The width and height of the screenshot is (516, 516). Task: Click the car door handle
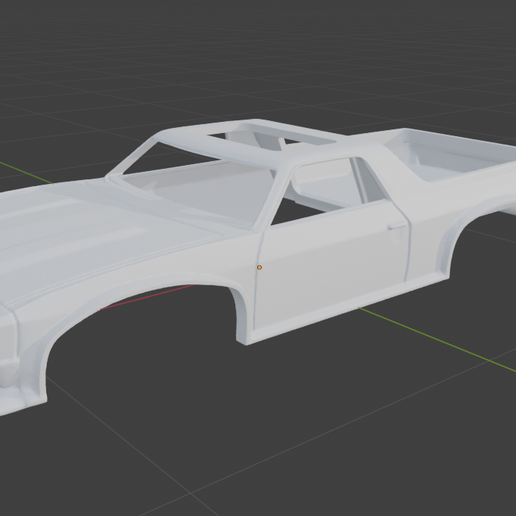click(395, 226)
